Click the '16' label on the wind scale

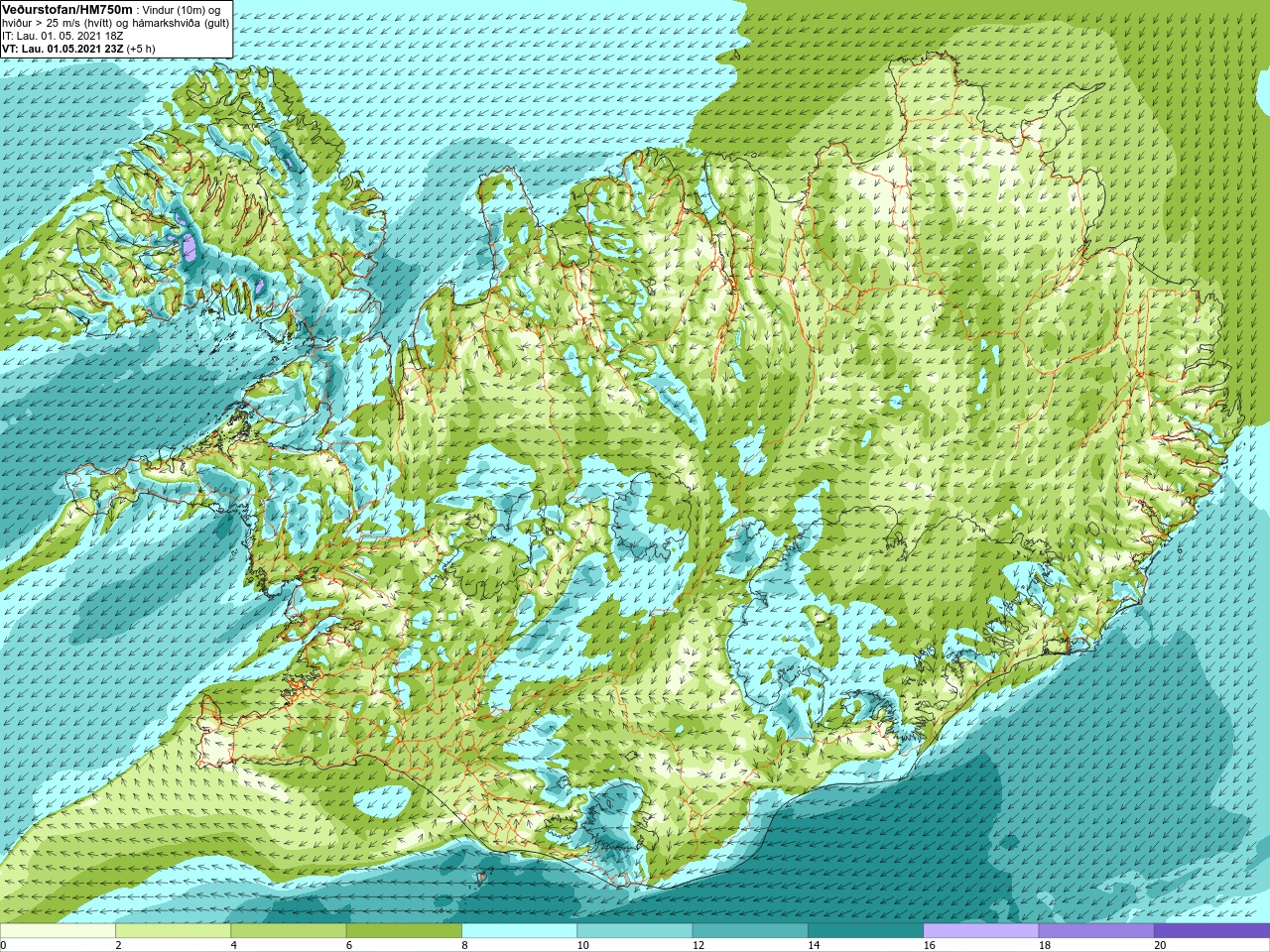tap(929, 946)
